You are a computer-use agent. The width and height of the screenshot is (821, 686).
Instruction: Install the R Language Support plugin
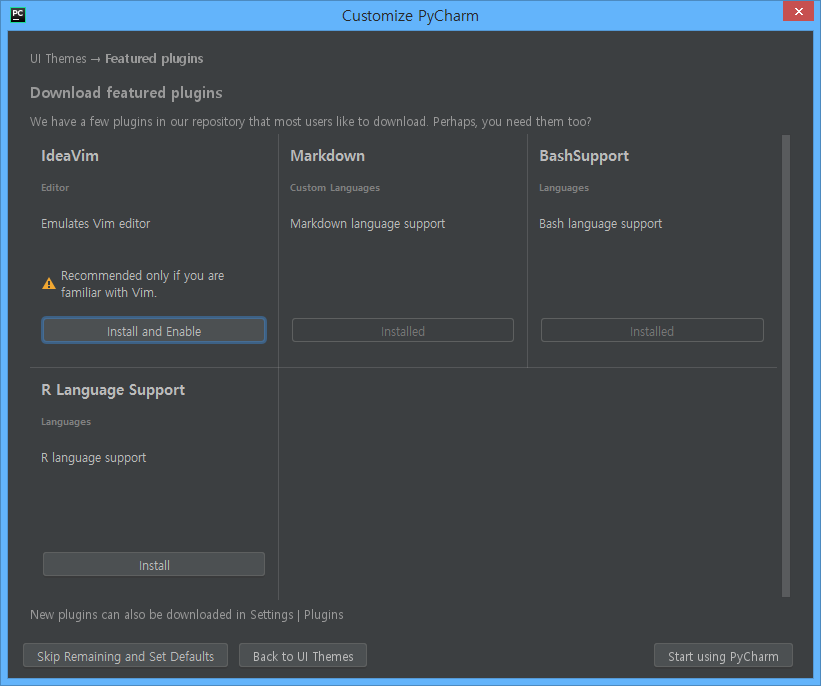[154, 565]
